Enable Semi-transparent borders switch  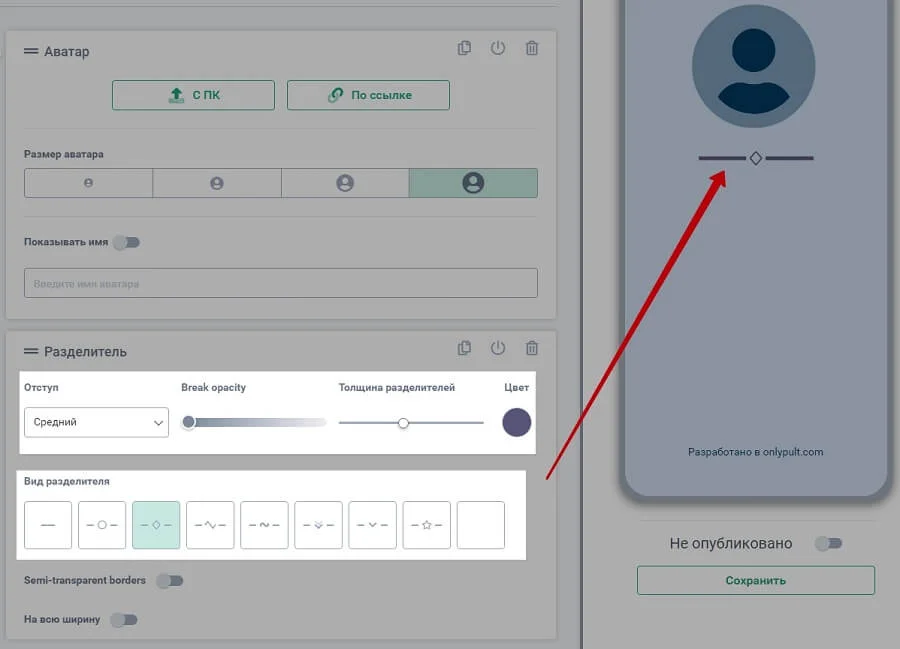tap(170, 580)
